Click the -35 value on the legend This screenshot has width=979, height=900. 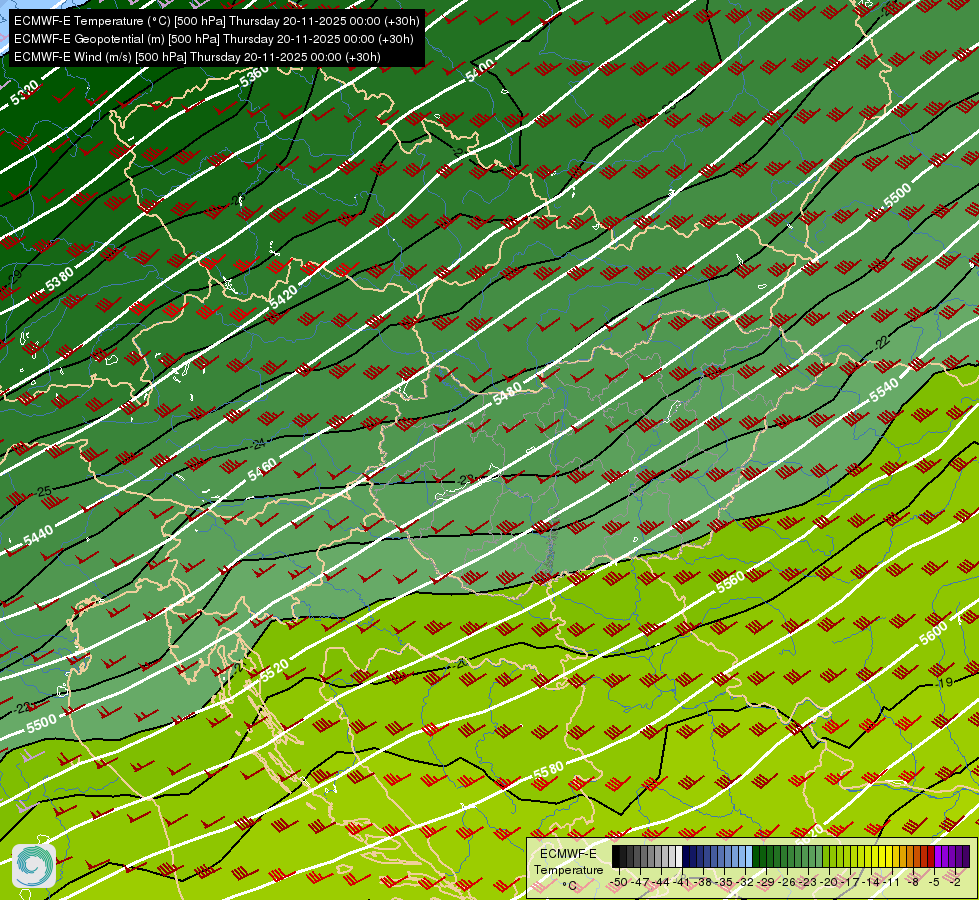click(x=724, y=882)
